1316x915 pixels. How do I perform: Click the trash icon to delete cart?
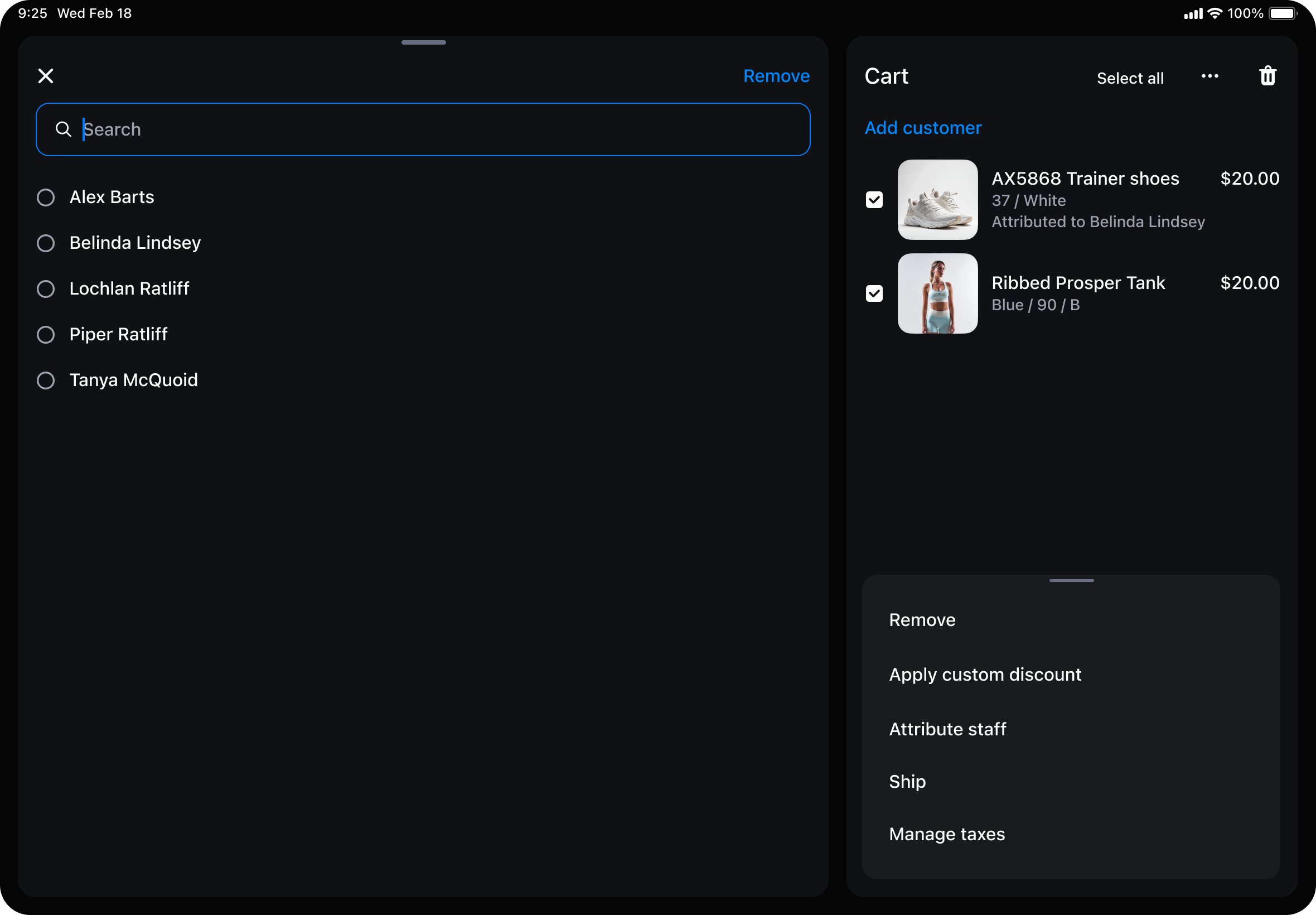[1267, 76]
